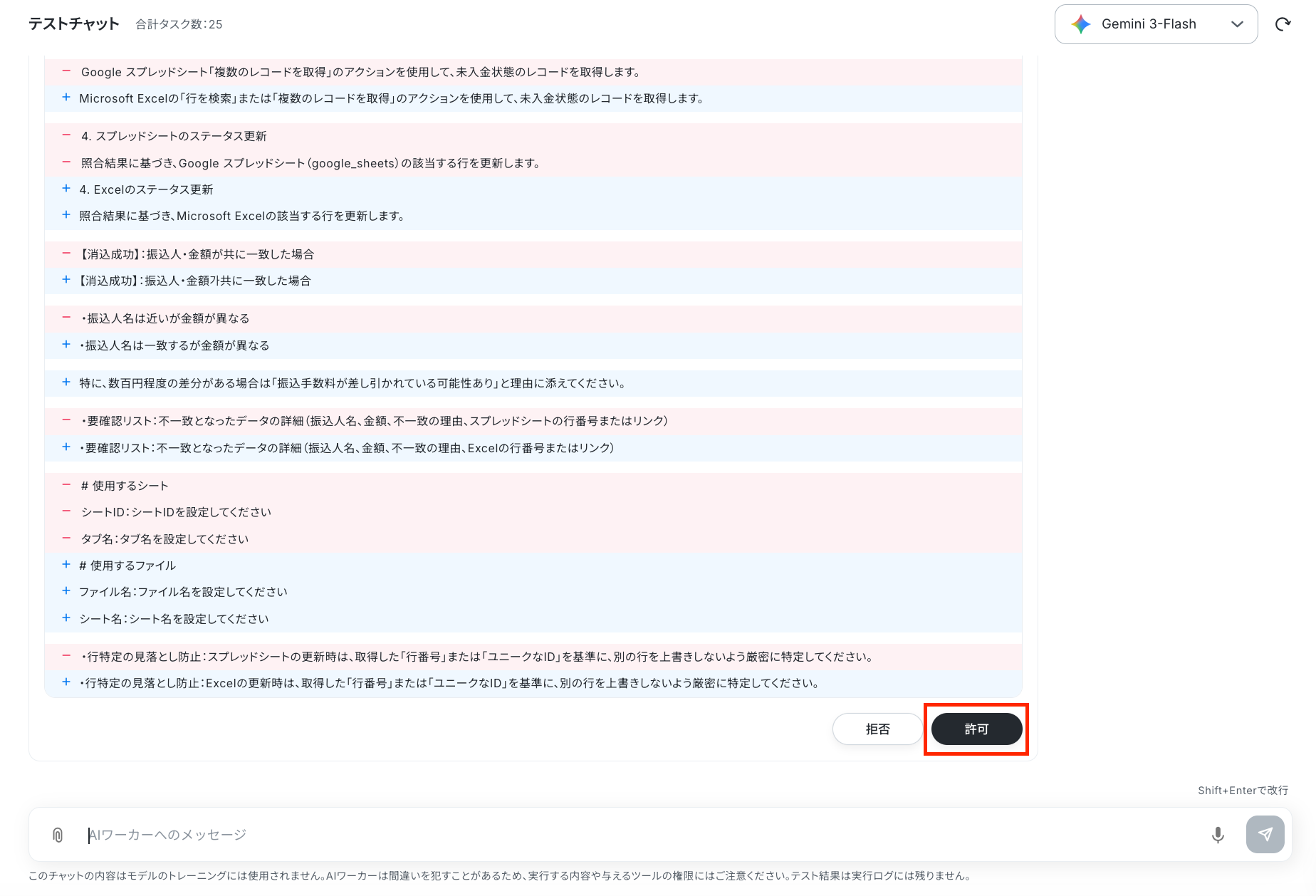This screenshot has width=1316, height=896.
Task: Click the refresh chat icon
Action: click(x=1283, y=24)
